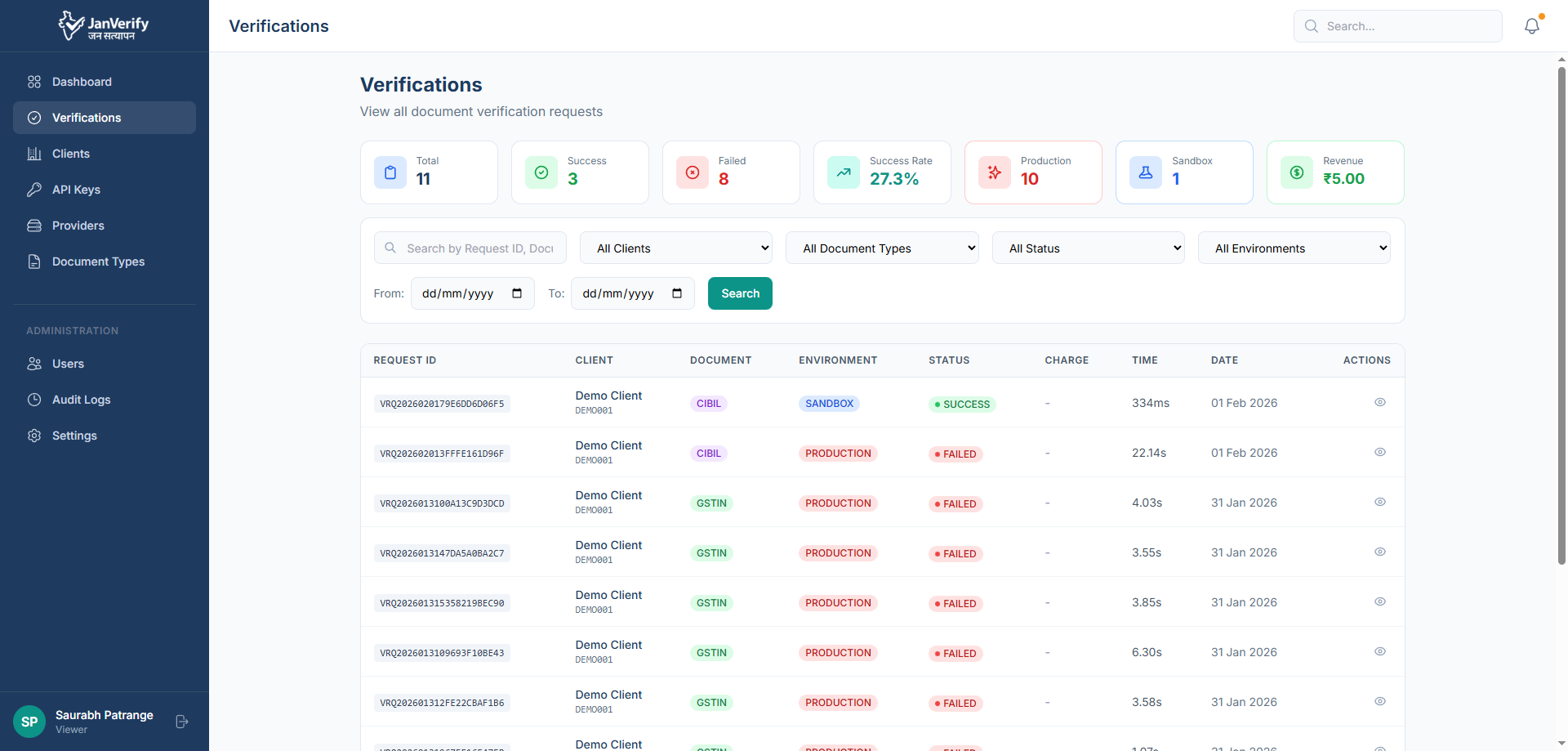The width and height of the screenshot is (1568, 751).
Task: Expand the All Environments filter
Action: pyautogui.click(x=1294, y=248)
